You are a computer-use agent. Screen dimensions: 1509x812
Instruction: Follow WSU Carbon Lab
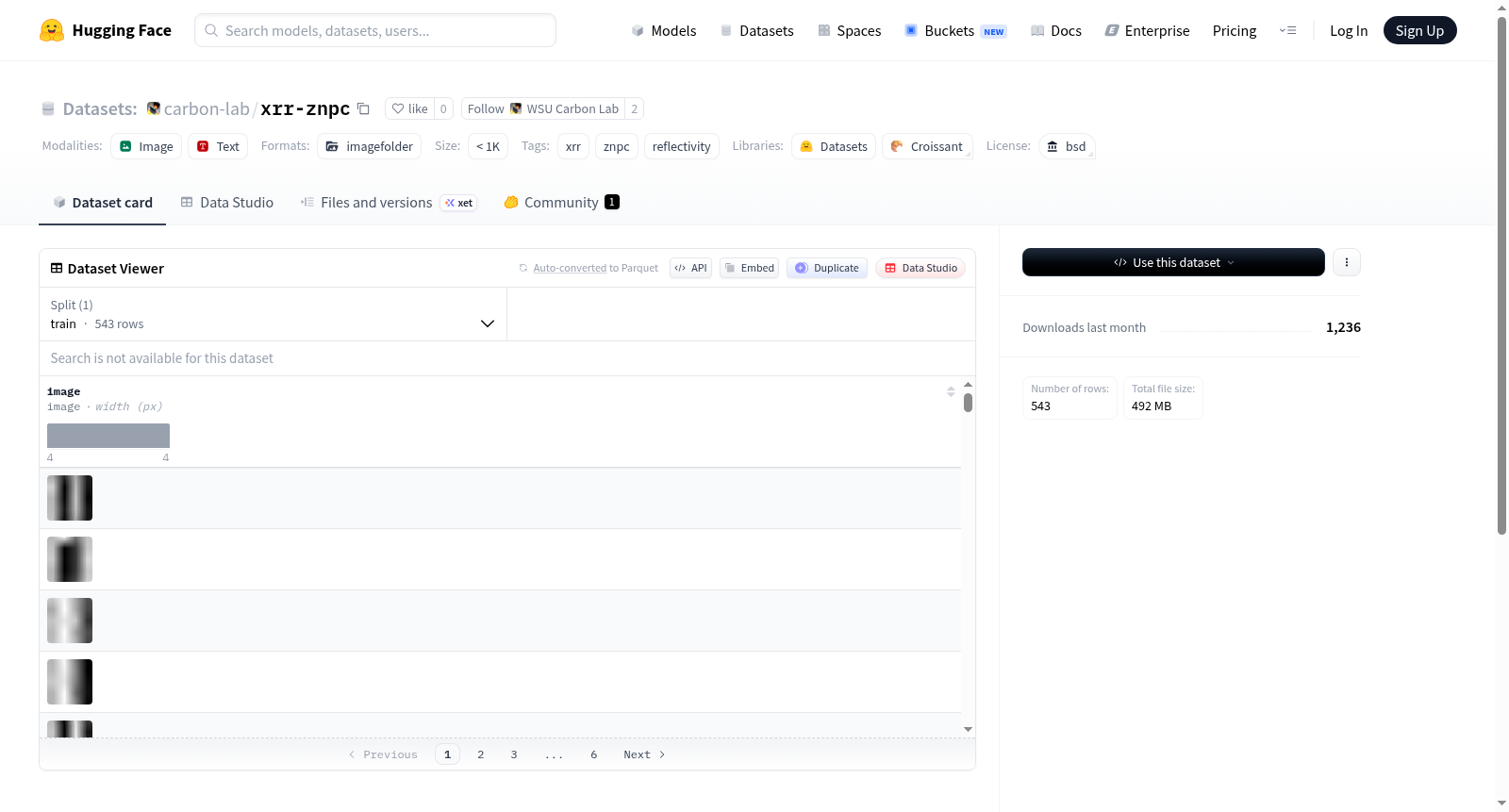542,108
